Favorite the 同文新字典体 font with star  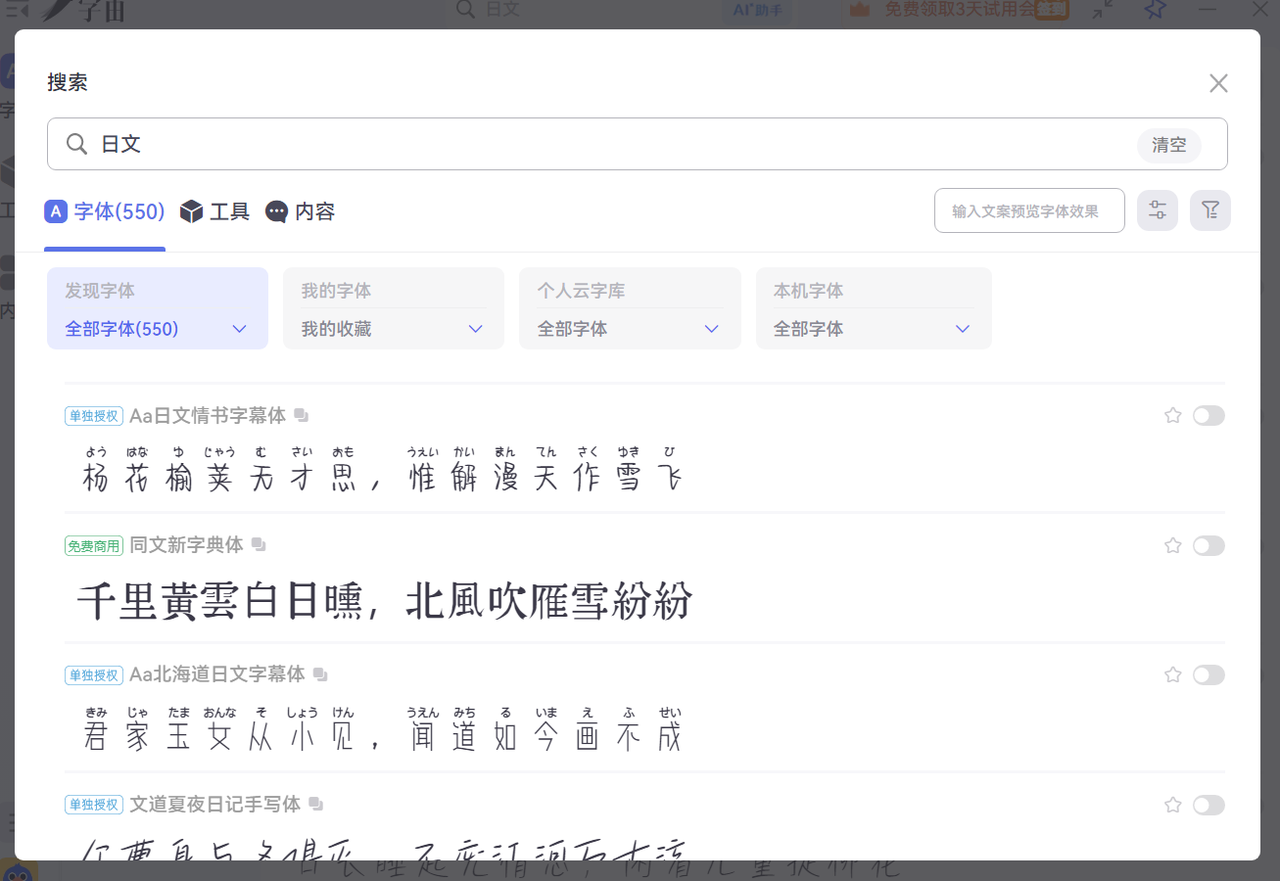pyautogui.click(x=1173, y=545)
